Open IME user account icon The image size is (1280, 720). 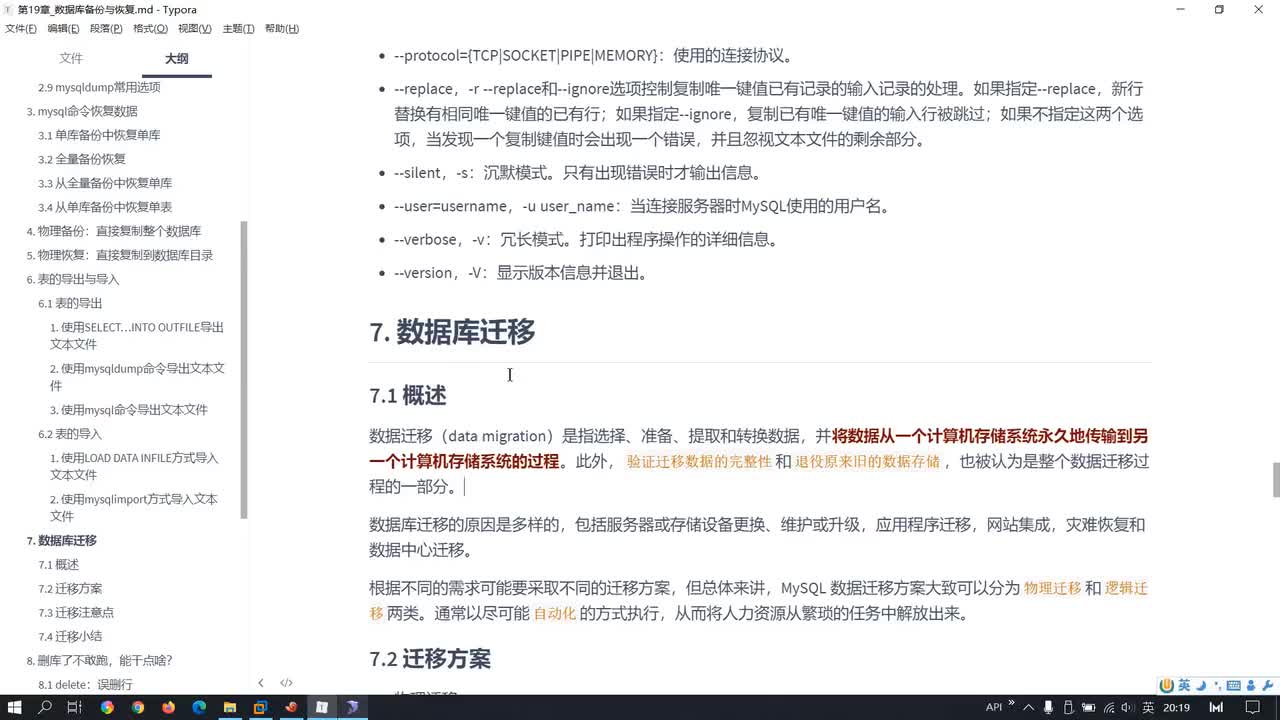click(x=1250, y=685)
